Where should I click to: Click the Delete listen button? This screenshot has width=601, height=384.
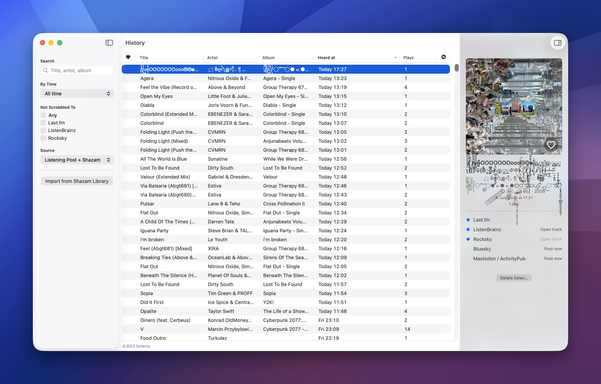point(514,278)
